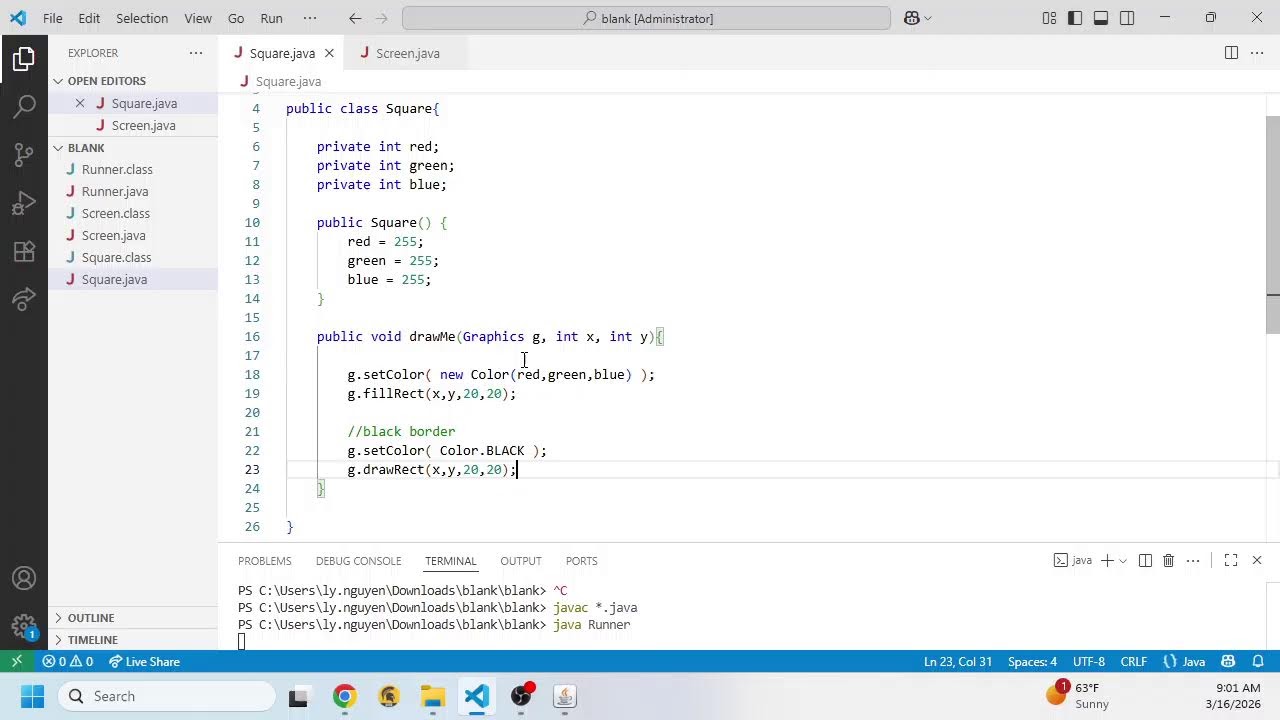
Task: Open the Run and Debug view
Action: (x=24, y=203)
